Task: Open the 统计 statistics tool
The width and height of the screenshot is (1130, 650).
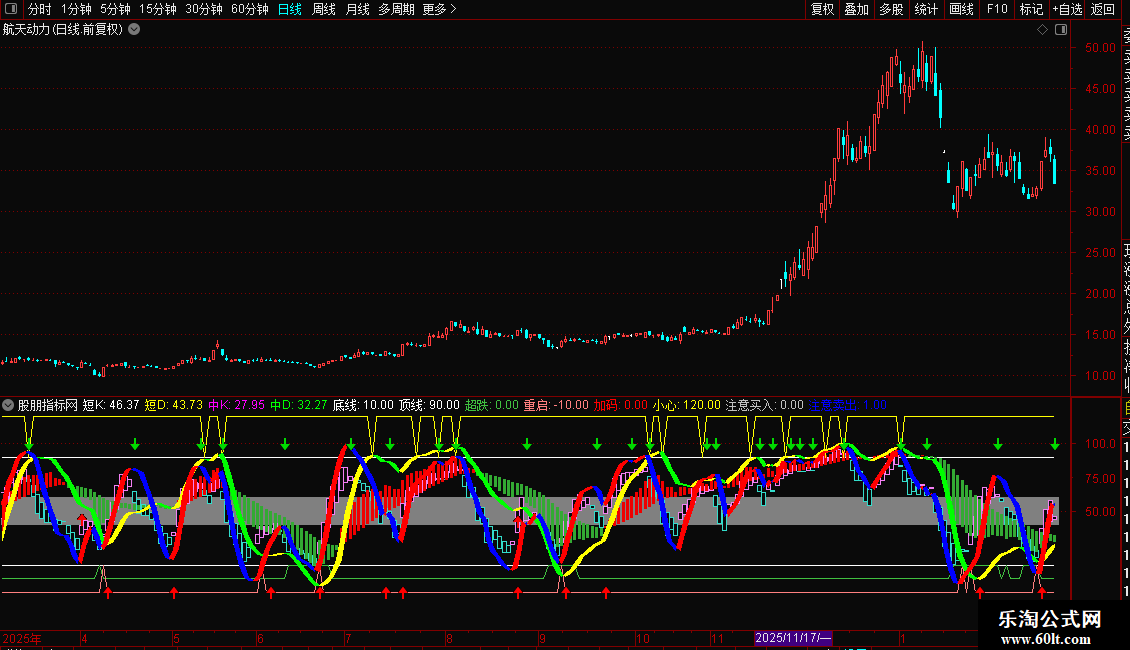Action: pyautogui.click(x=927, y=9)
